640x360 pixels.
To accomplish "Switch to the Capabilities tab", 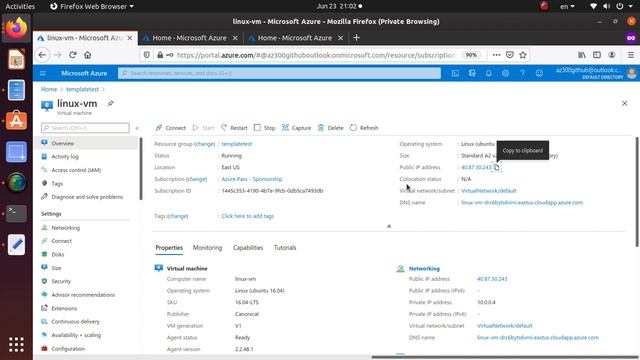I will pyautogui.click(x=248, y=248).
